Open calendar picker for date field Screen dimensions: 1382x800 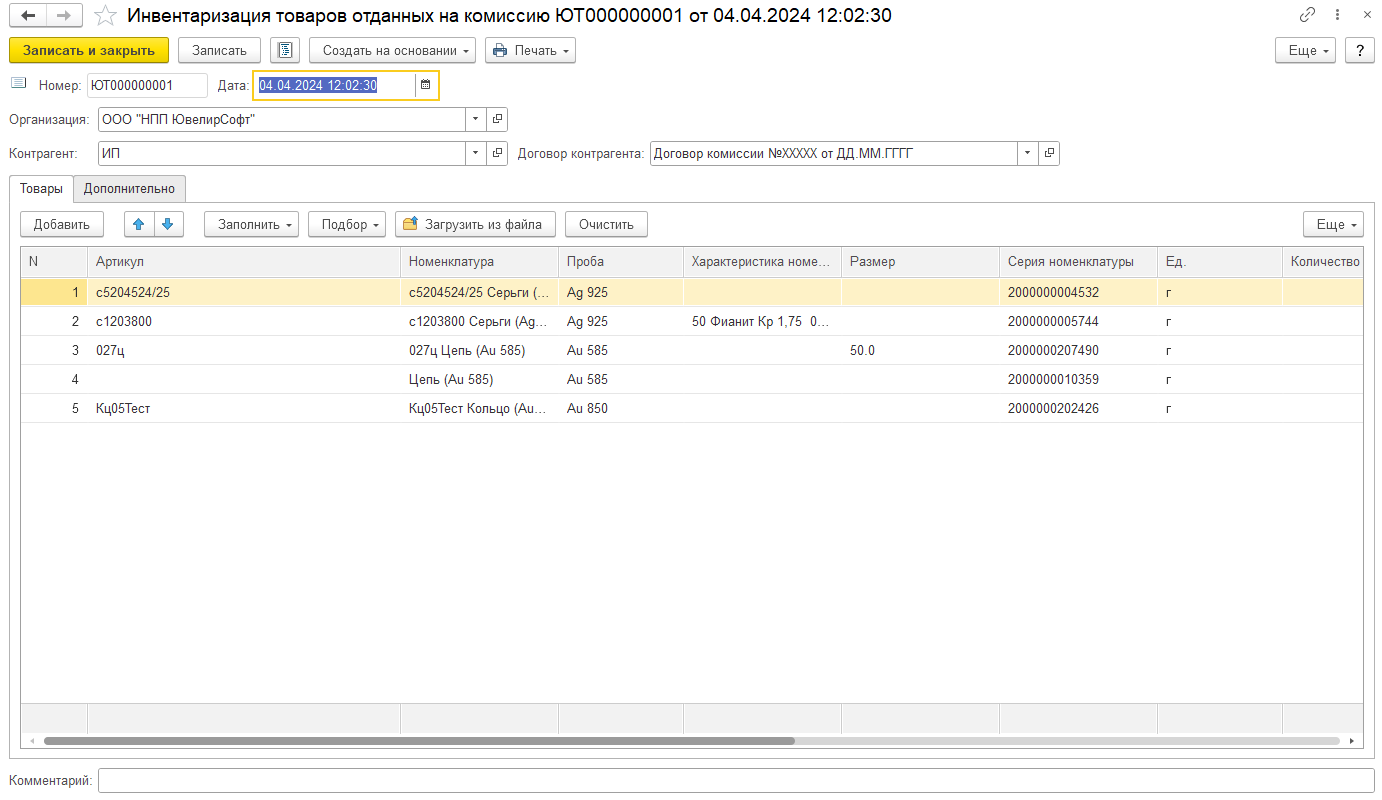[426, 85]
